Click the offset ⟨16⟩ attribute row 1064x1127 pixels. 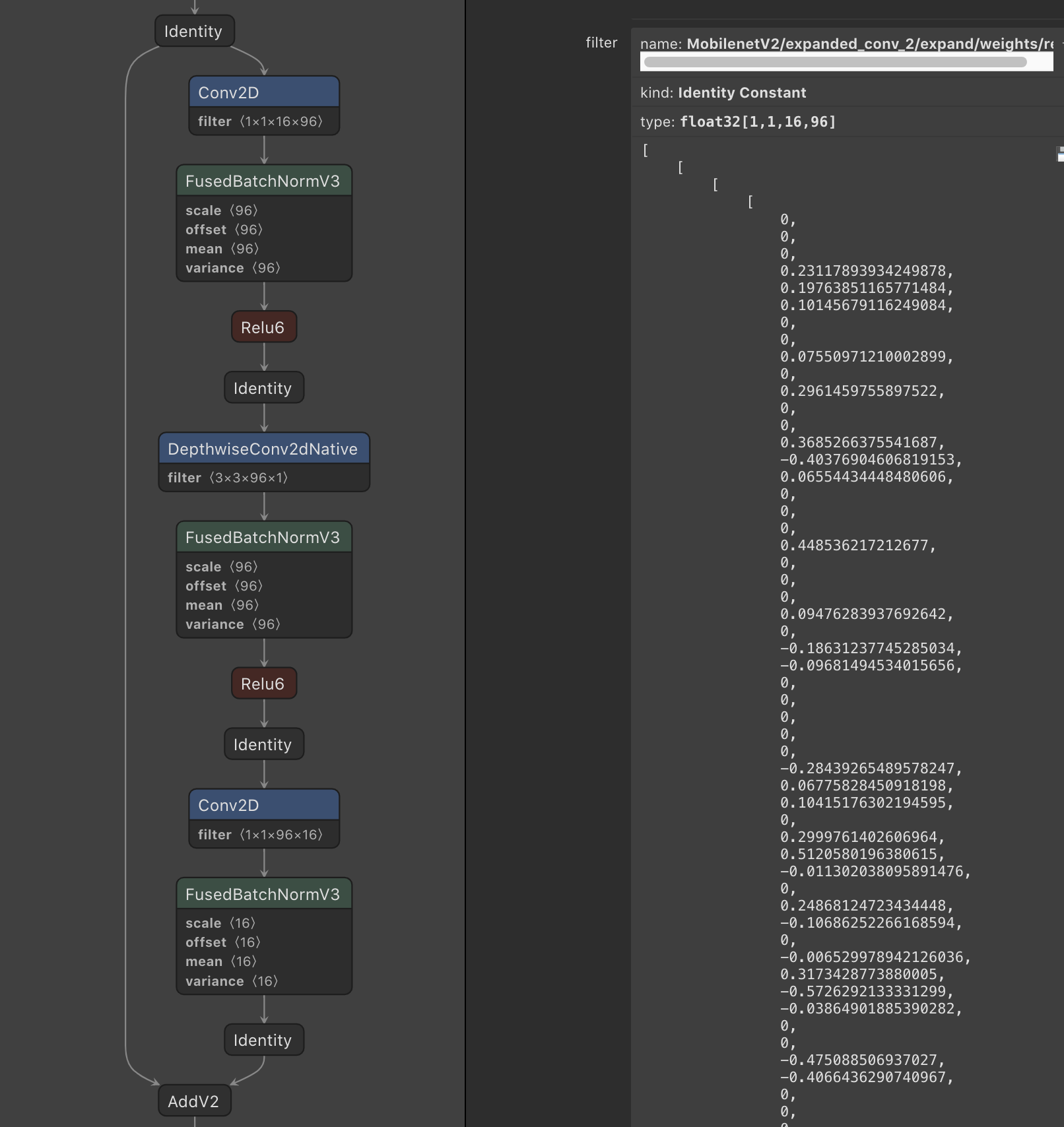tap(223, 942)
